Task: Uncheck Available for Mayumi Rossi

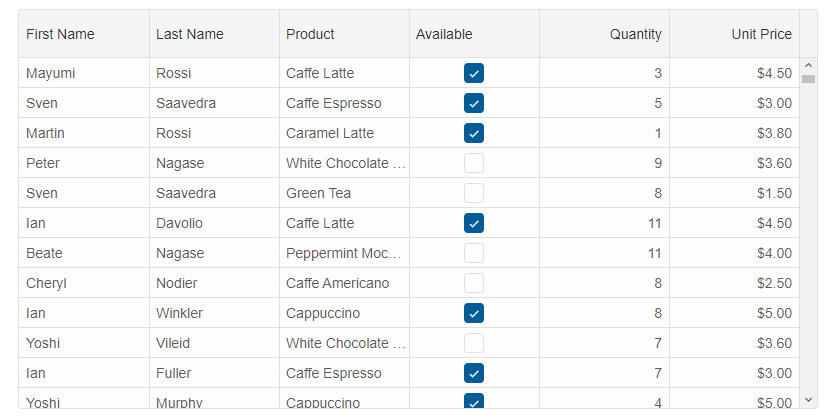Action: click(x=474, y=73)
